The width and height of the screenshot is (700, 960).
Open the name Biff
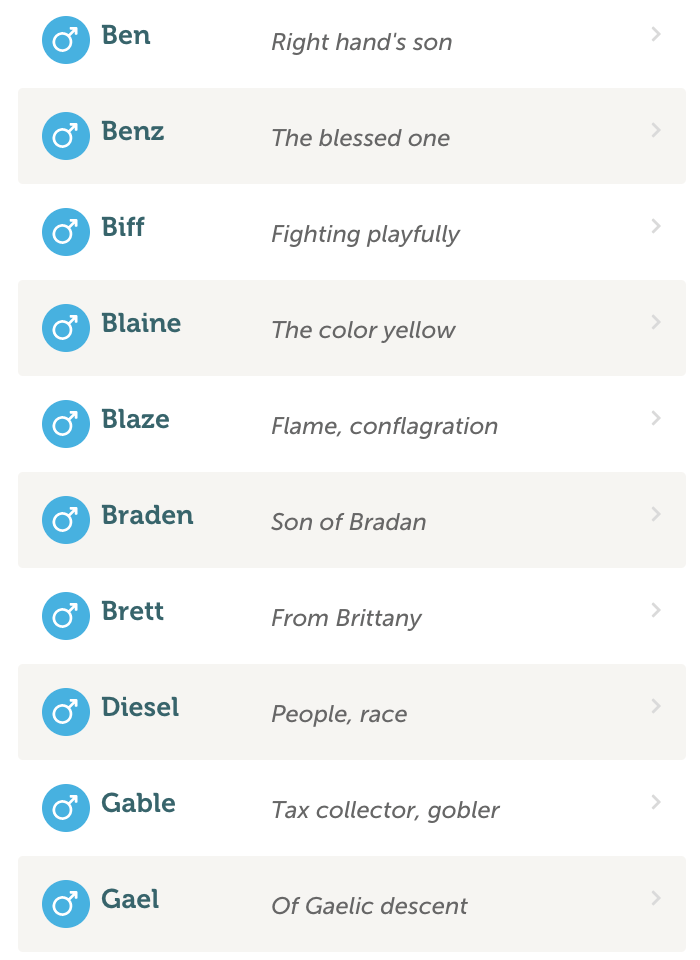pyautogui.click(x=123, y=227)
